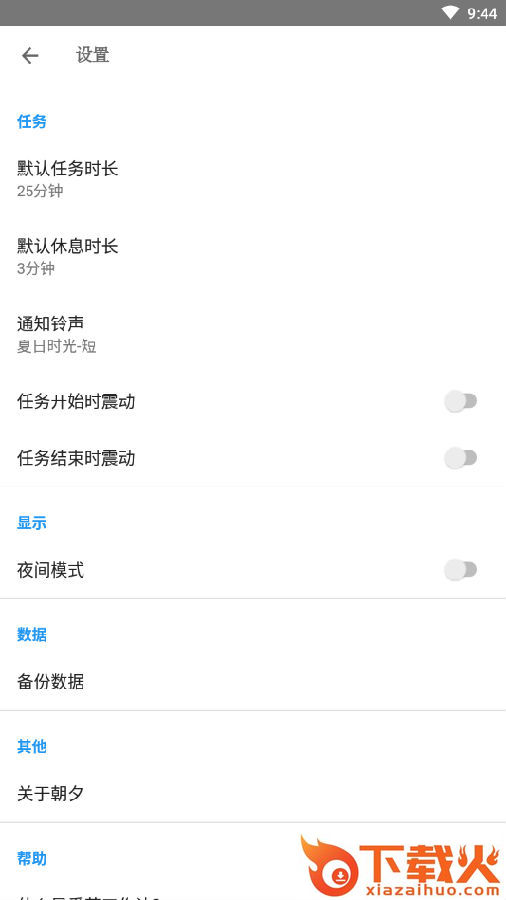Tap the 显示 section header

[32, 523]
